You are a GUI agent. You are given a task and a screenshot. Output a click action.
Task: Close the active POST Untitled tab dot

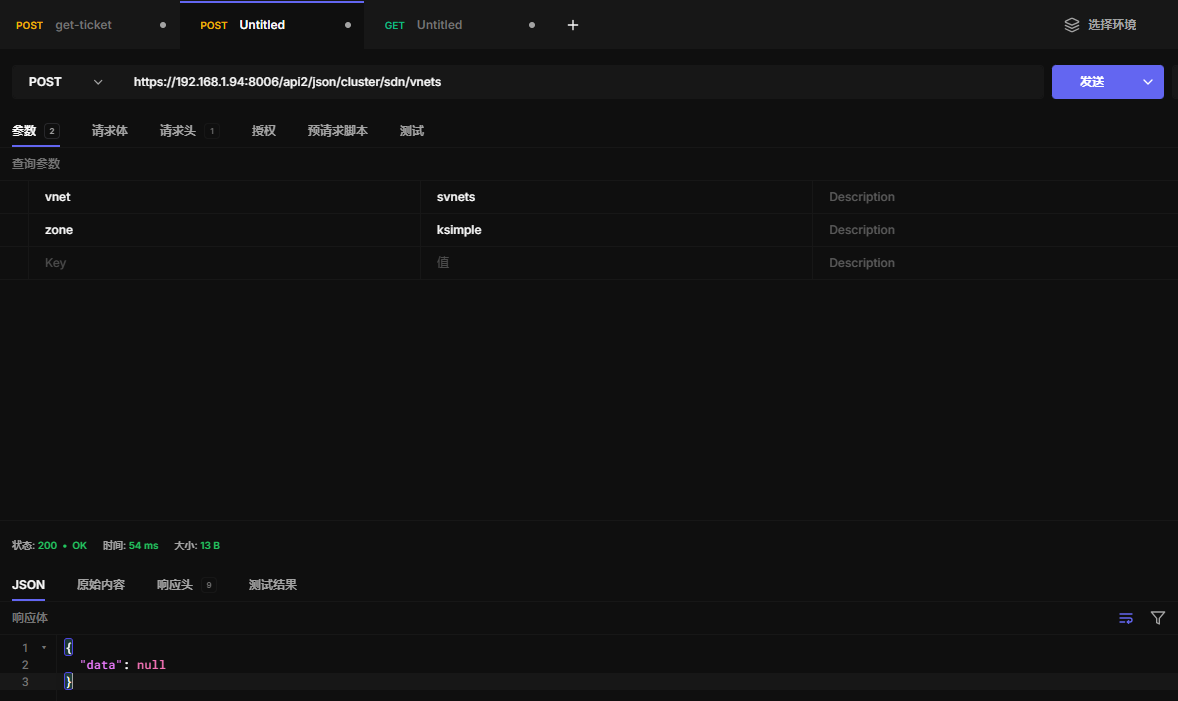(x=348, y=25)
